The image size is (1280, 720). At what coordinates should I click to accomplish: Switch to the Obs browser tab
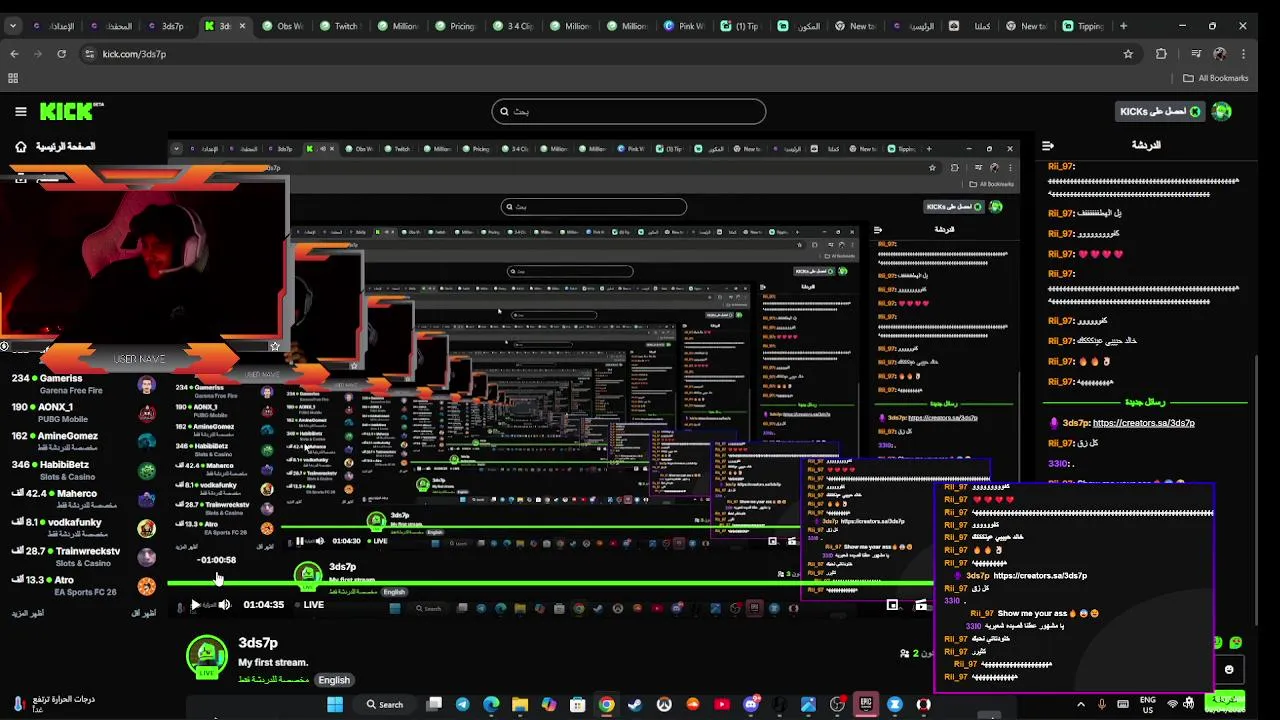tap(282, 26)
